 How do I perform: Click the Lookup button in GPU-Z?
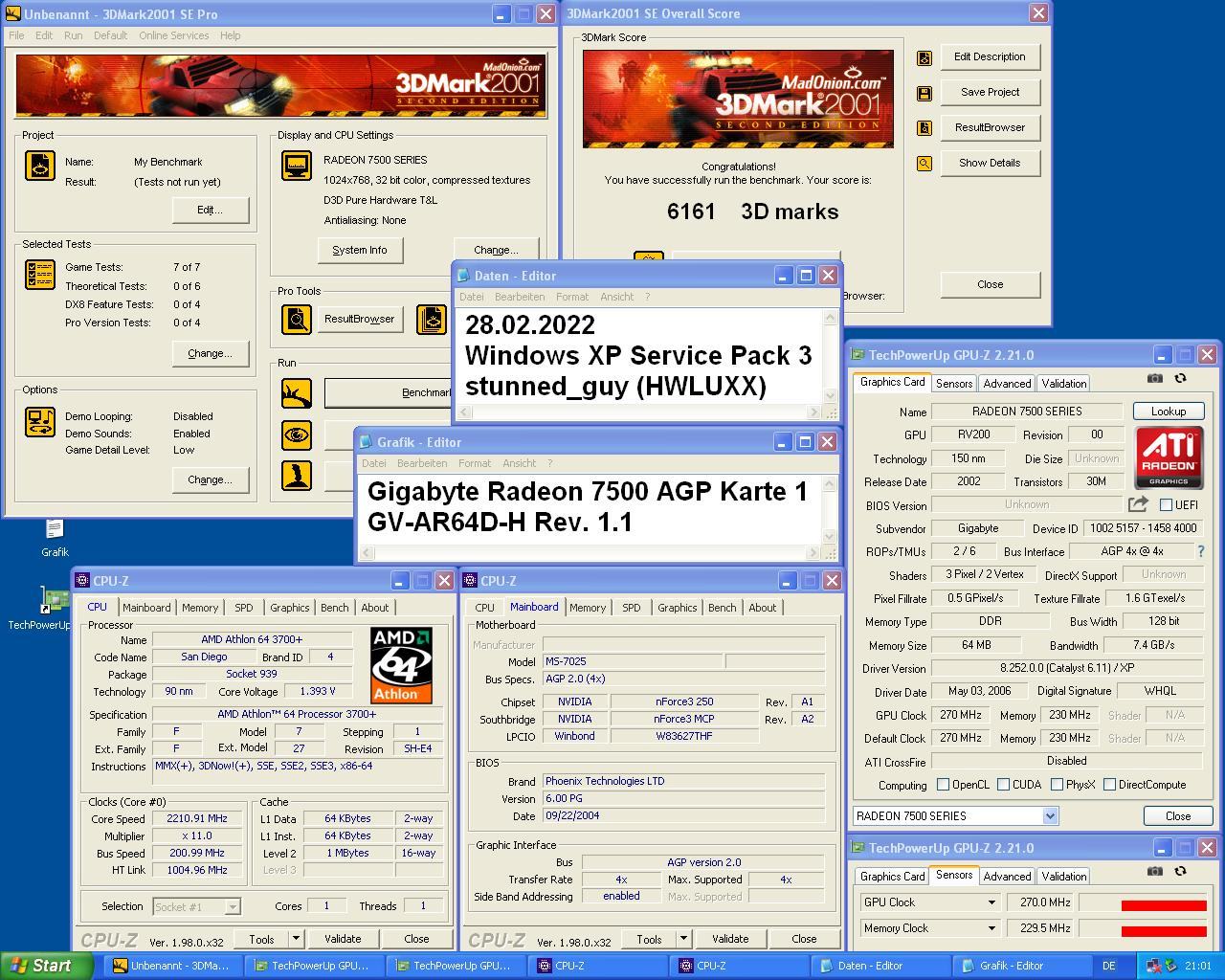point(1168,411)
